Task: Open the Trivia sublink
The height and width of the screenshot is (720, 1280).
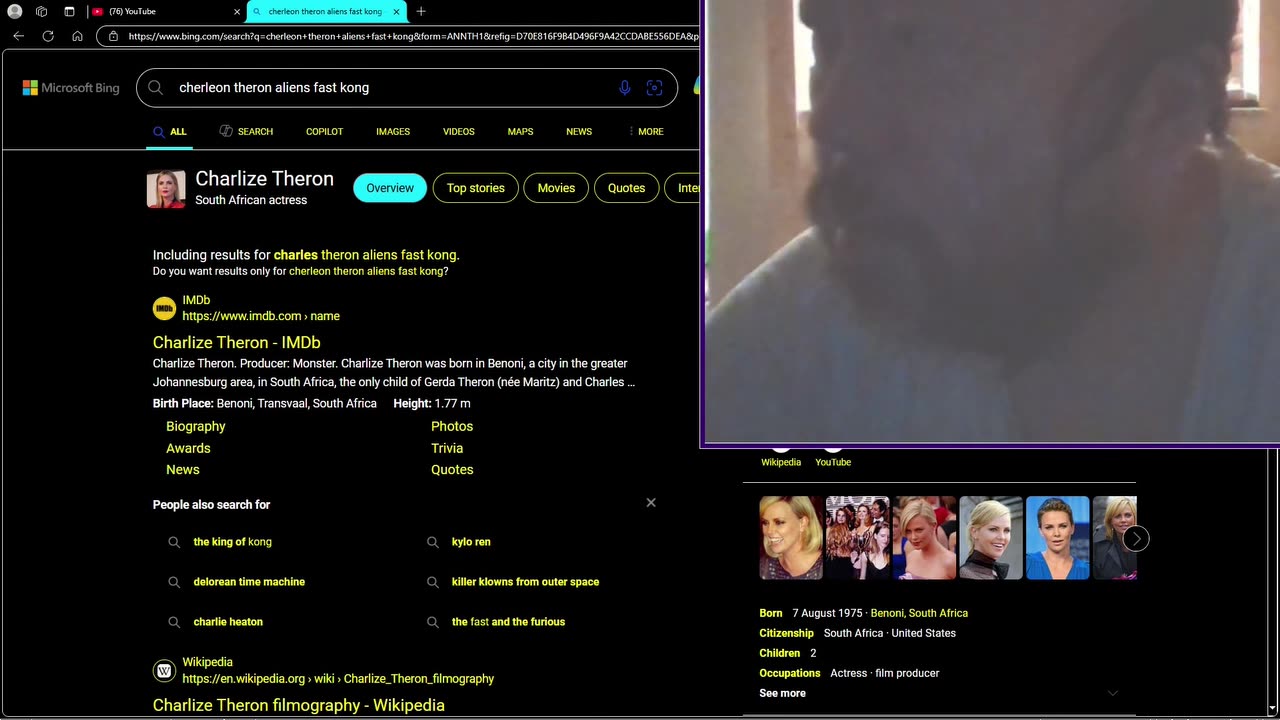Action: 447,448
